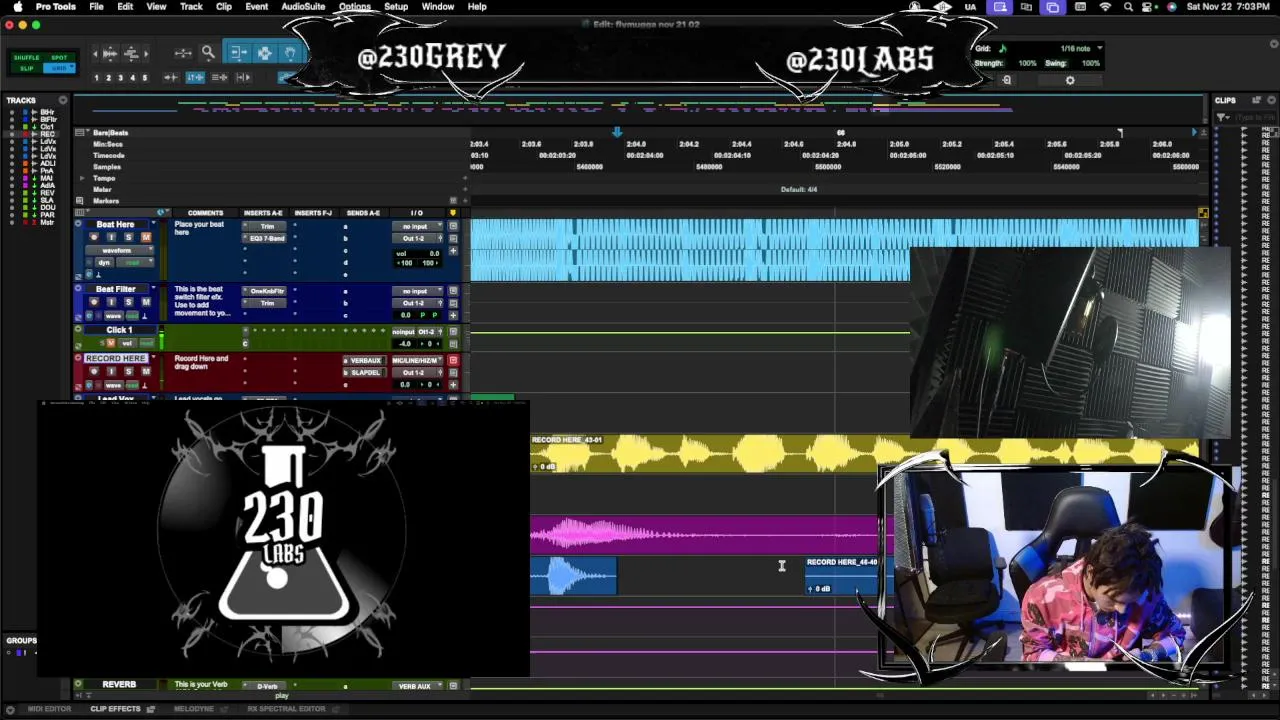Viewport: 1280px width, 720px height.
Task: Click the Beat Here volume value field
Action: pos(417,253)
